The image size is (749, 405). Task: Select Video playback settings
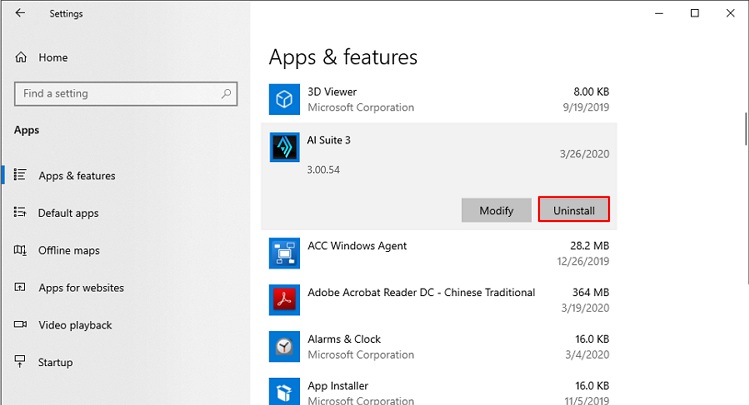74,325
